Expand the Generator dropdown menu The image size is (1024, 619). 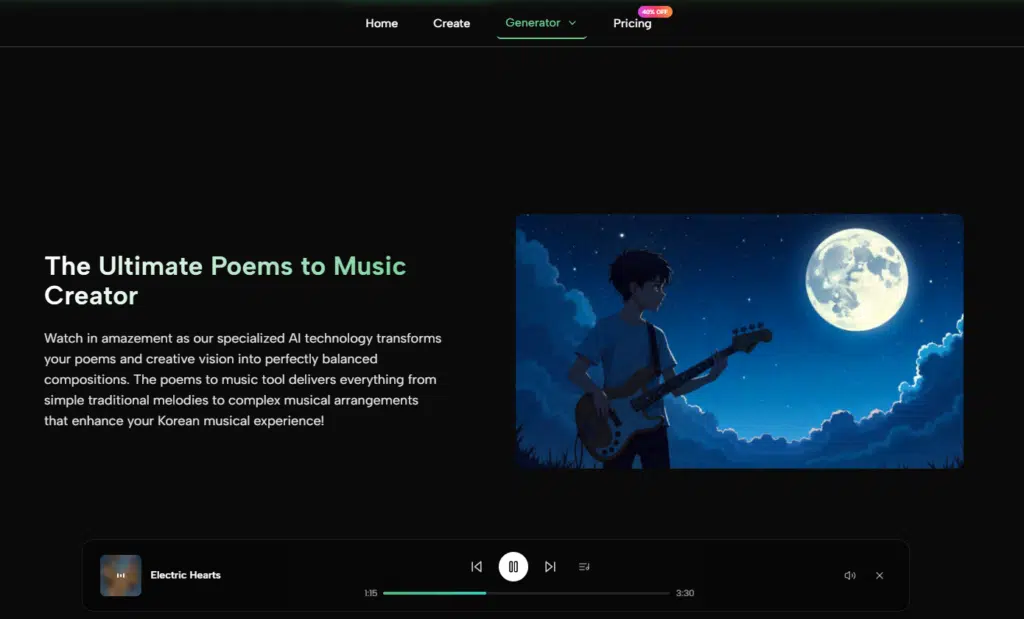tap(541, 23)
